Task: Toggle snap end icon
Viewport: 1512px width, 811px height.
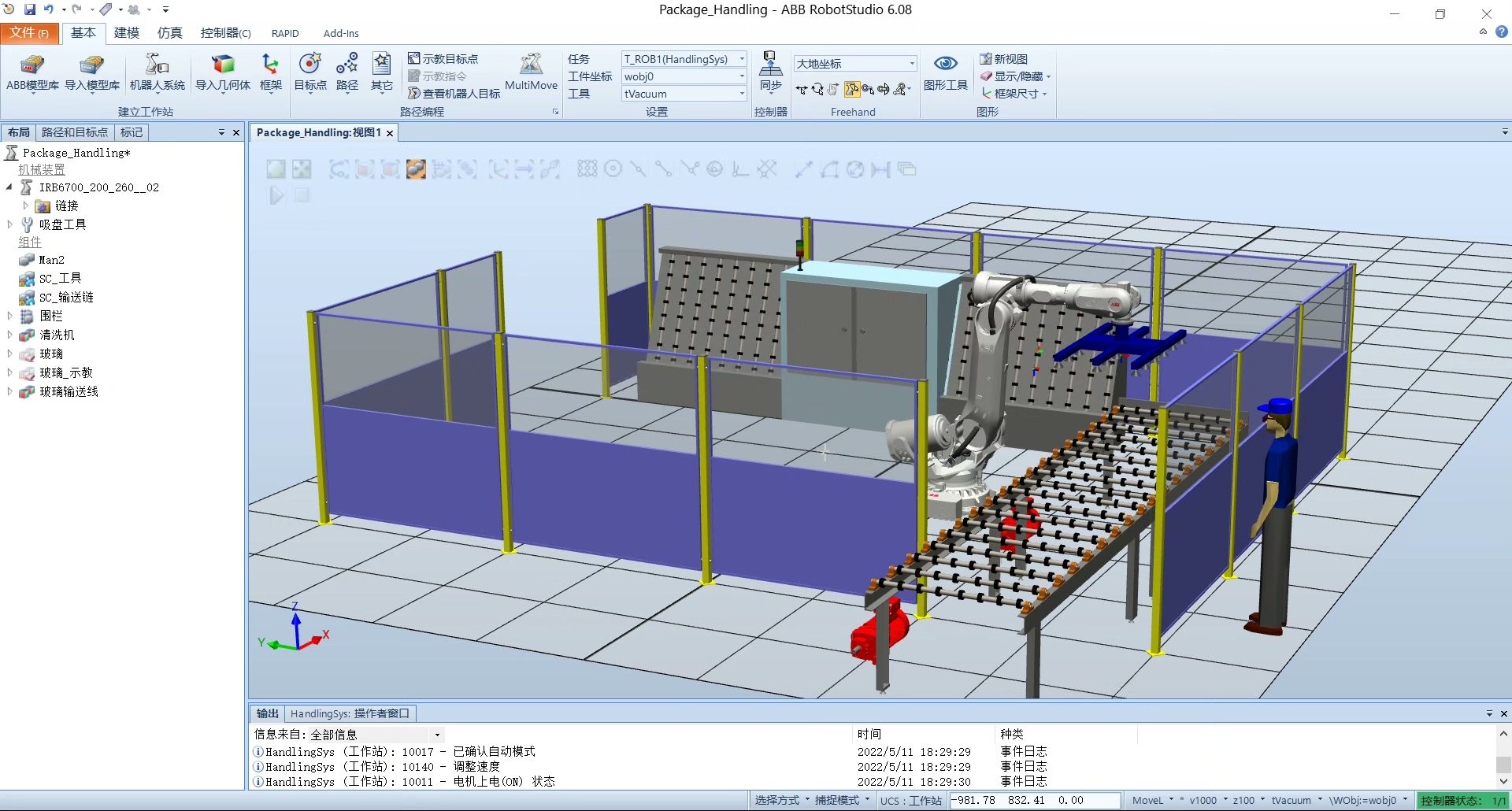Action: (663, 168)
